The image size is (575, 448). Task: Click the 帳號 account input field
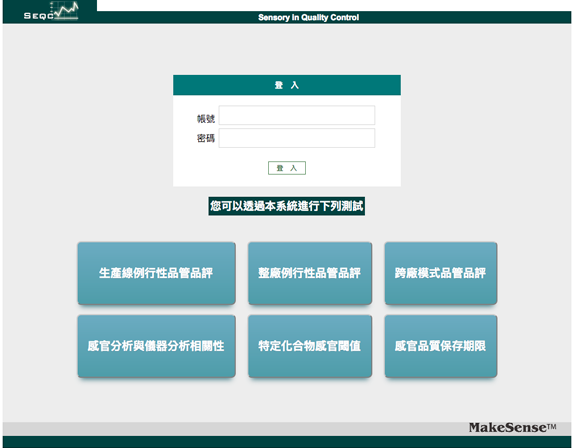point(297,115)
